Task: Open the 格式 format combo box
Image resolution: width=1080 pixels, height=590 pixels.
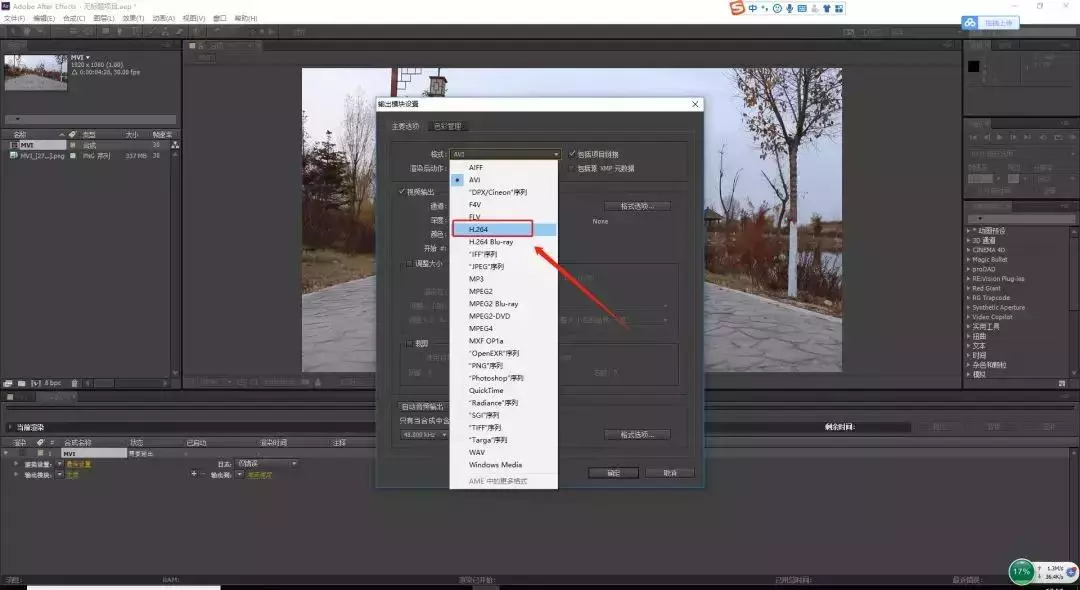Action: tap(506, 154)
